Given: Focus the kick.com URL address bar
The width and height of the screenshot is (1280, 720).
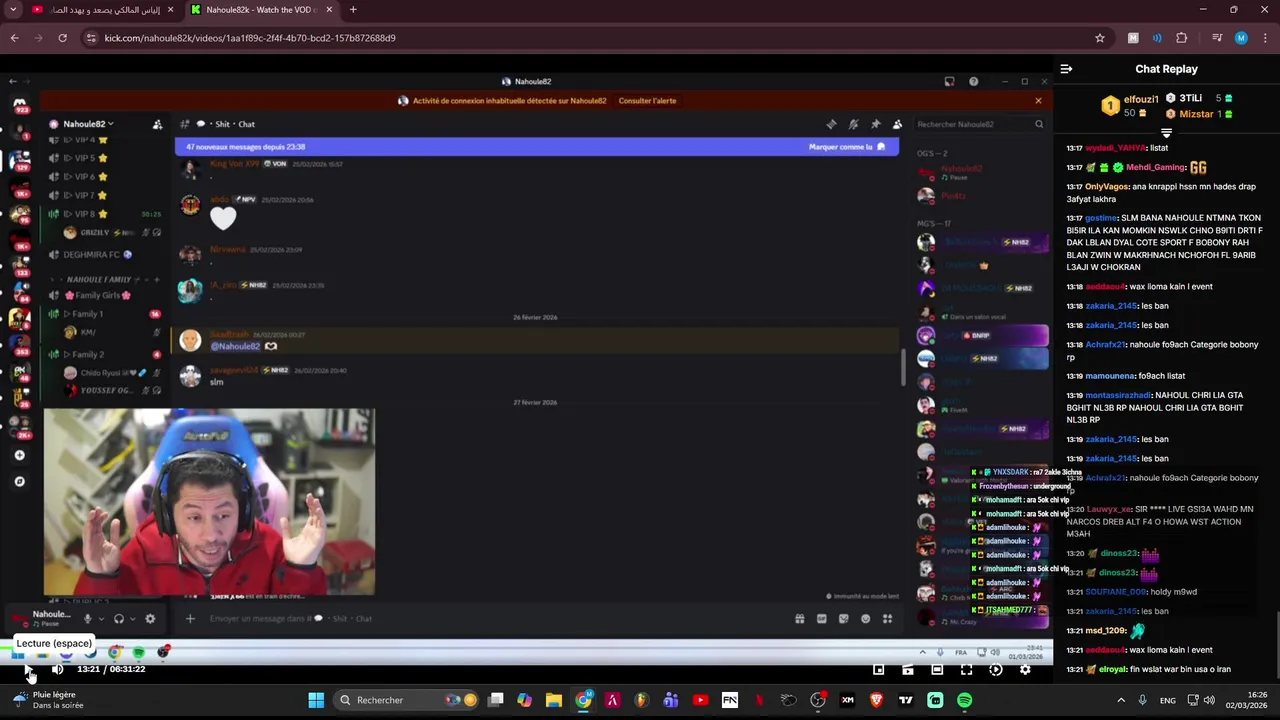Looking at the screenshot, I should tap(595, 38).
